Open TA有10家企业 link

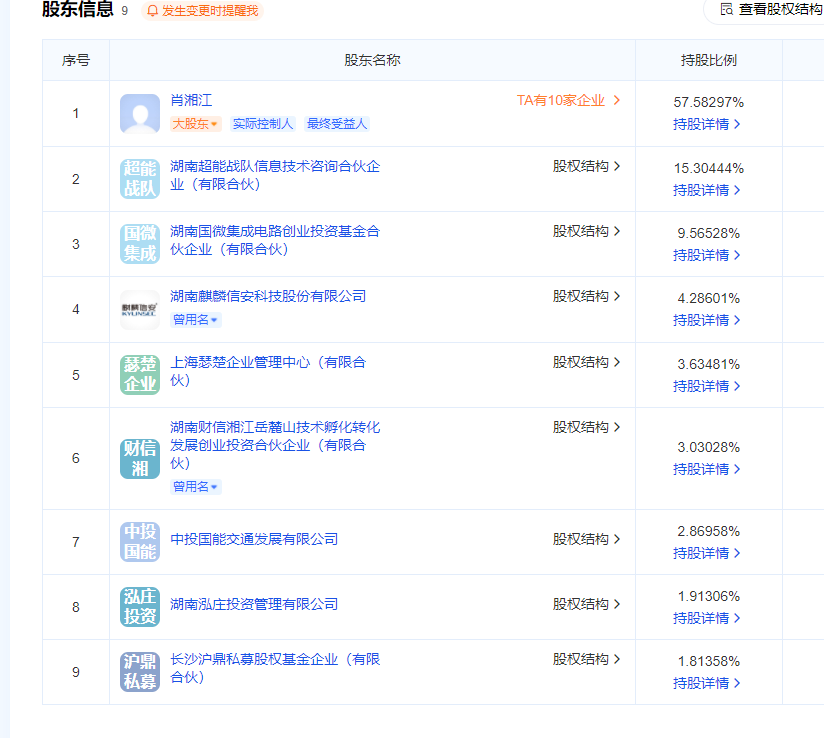tap(568, 100)
